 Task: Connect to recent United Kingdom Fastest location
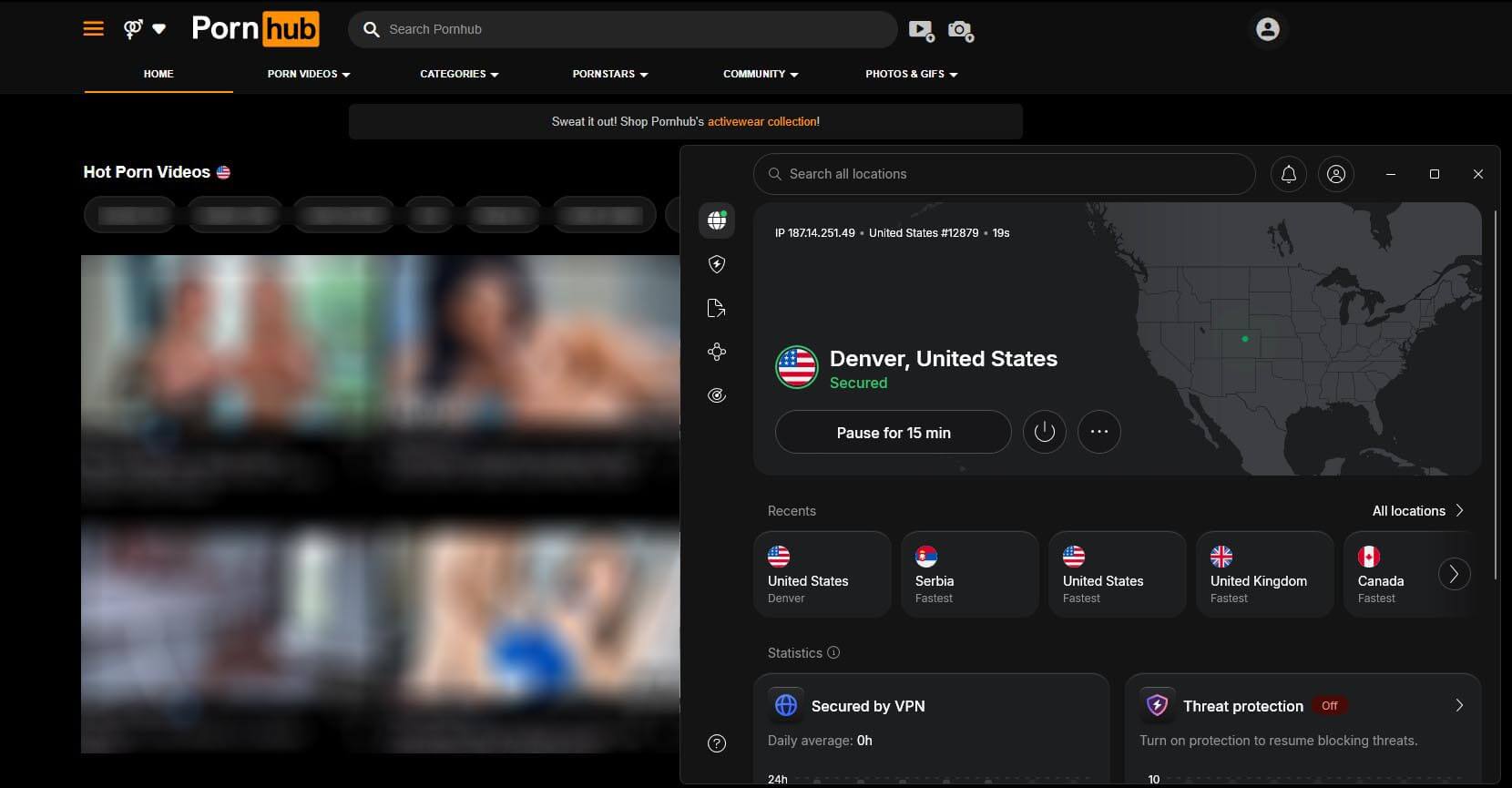(x=1265, y=575)
